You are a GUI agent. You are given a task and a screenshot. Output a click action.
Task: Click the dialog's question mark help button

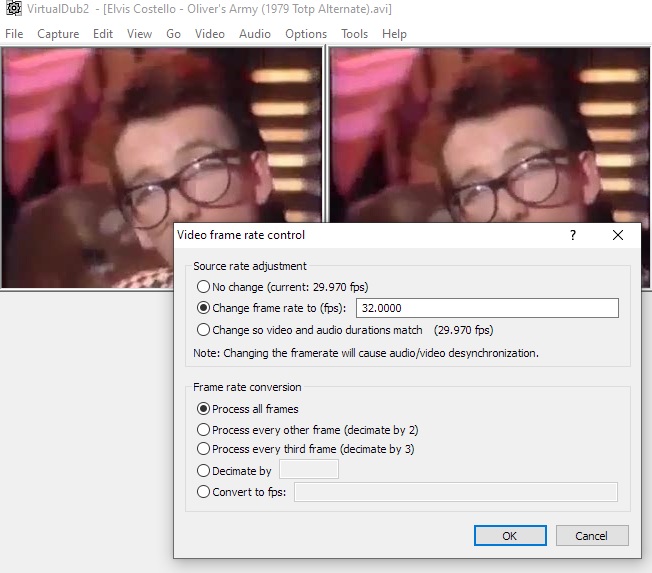point(573,235)
